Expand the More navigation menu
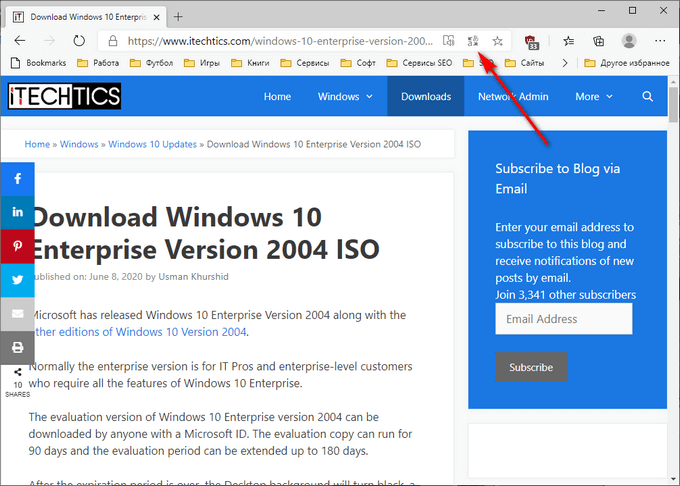 tap(594, 96)
